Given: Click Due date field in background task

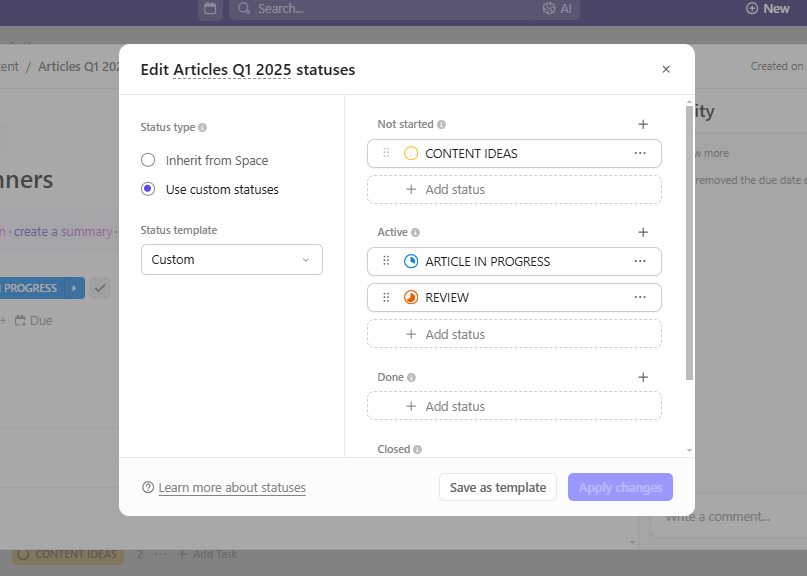Looking at the screenshot, I should click(33, 321).
